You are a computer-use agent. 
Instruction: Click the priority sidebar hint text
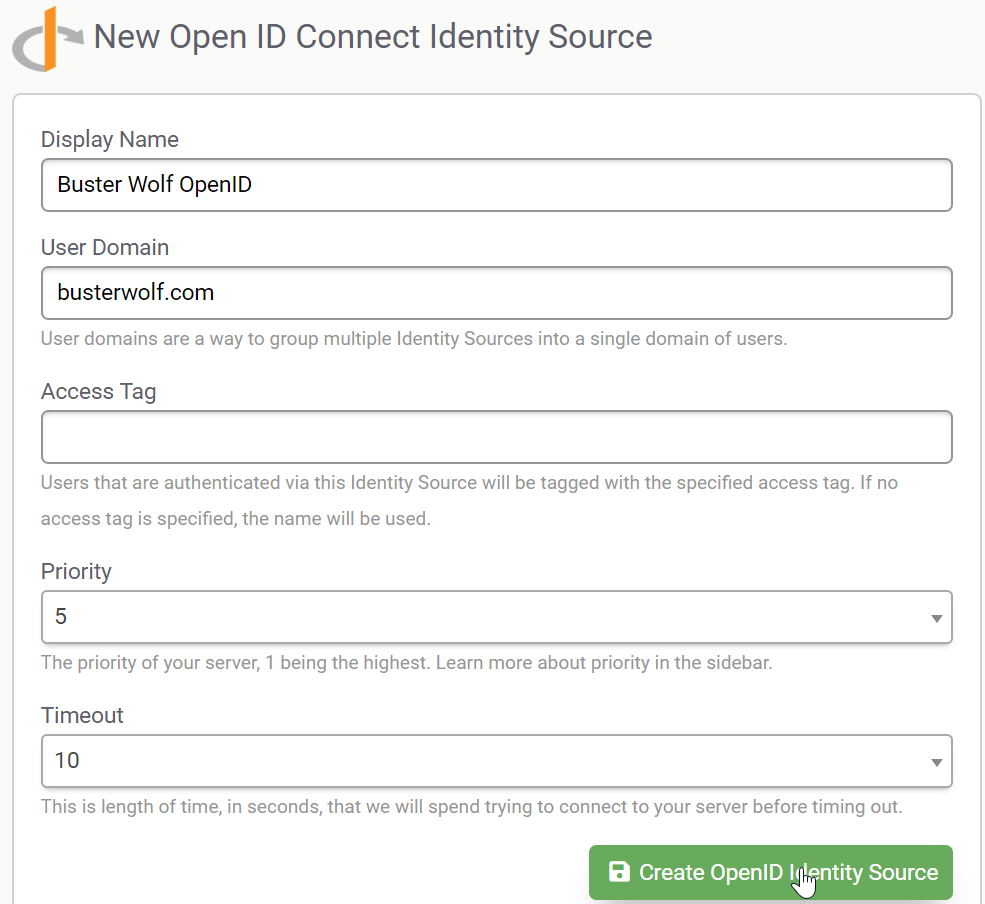tap(406, 662)
